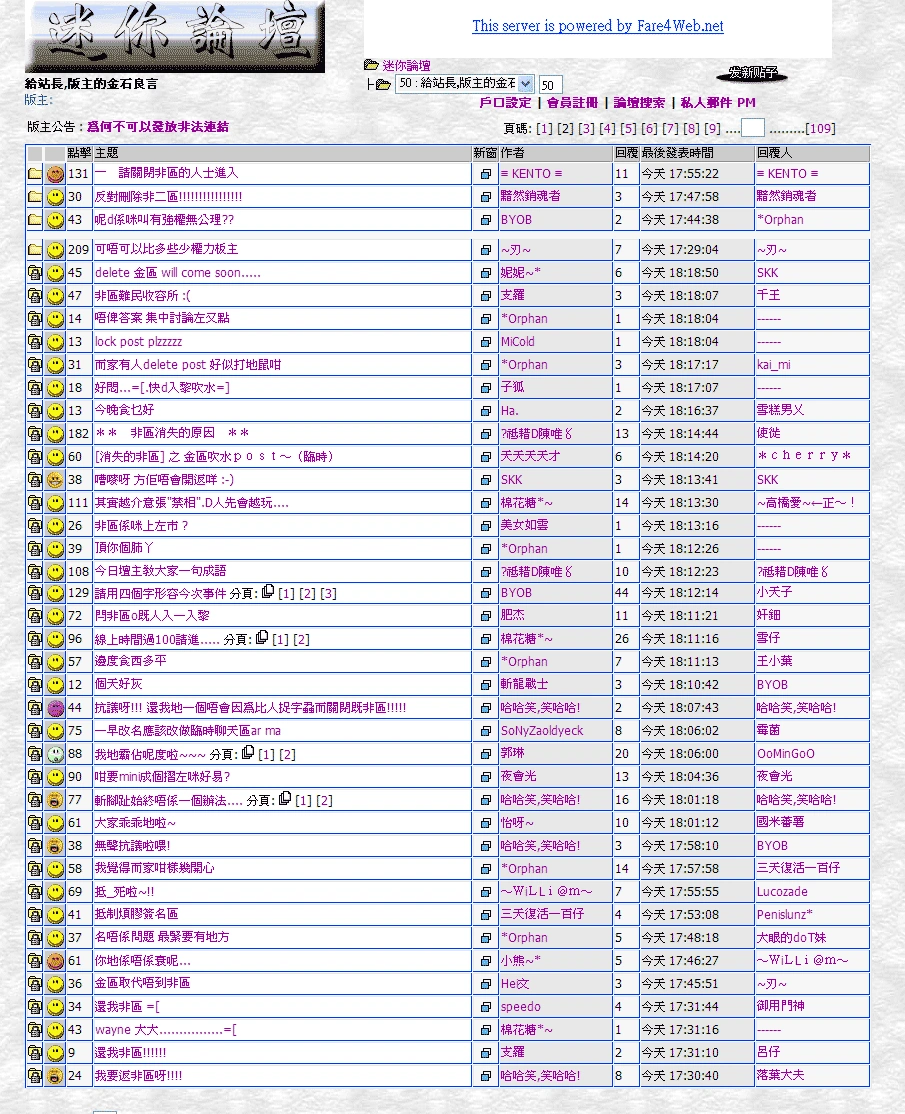
Task: Open new-window icon in the SoNyZaoldyeck row
Action: pyautogui.click(x=485, y=730)
